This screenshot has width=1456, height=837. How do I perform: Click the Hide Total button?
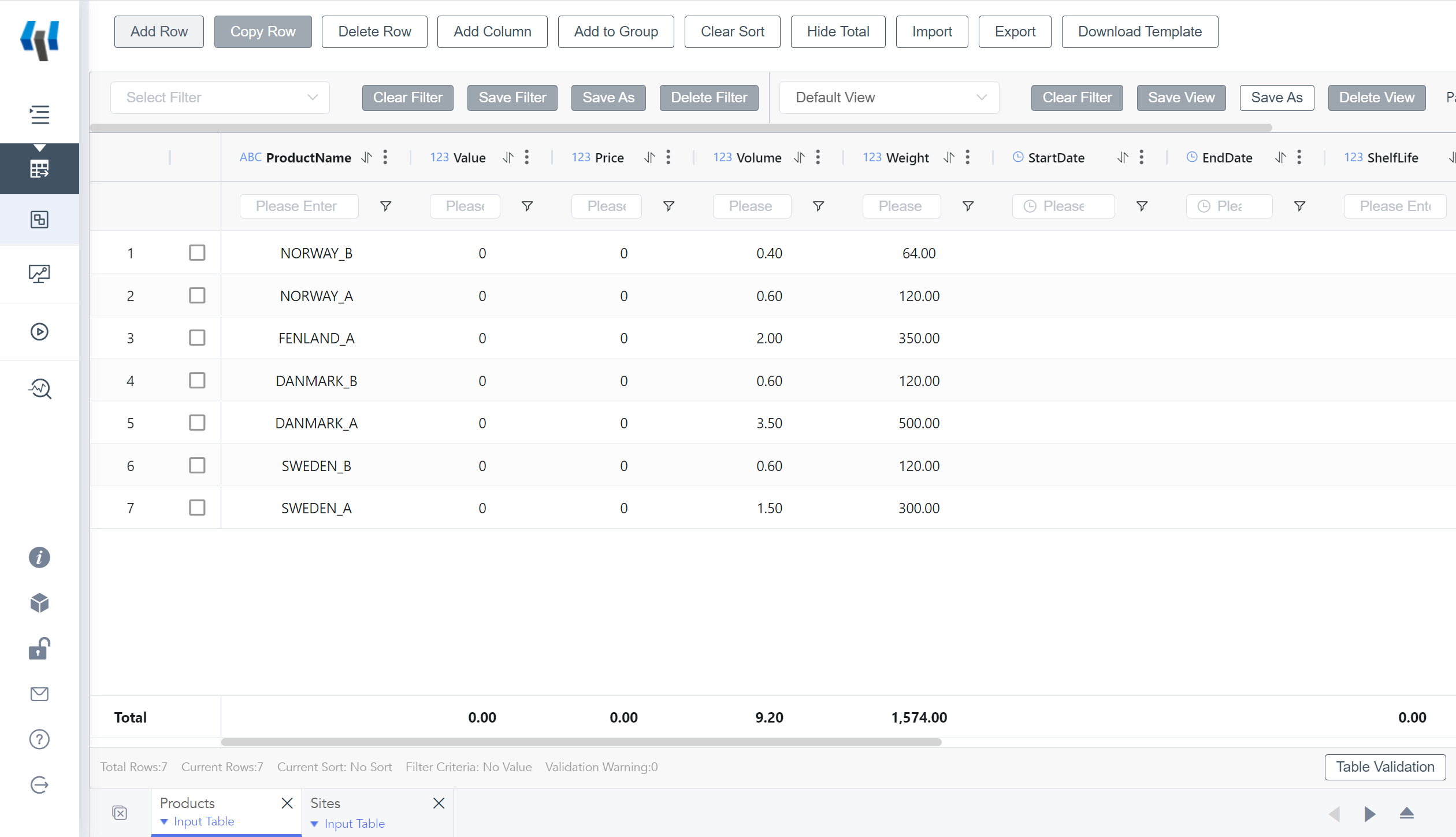point(838,32)
